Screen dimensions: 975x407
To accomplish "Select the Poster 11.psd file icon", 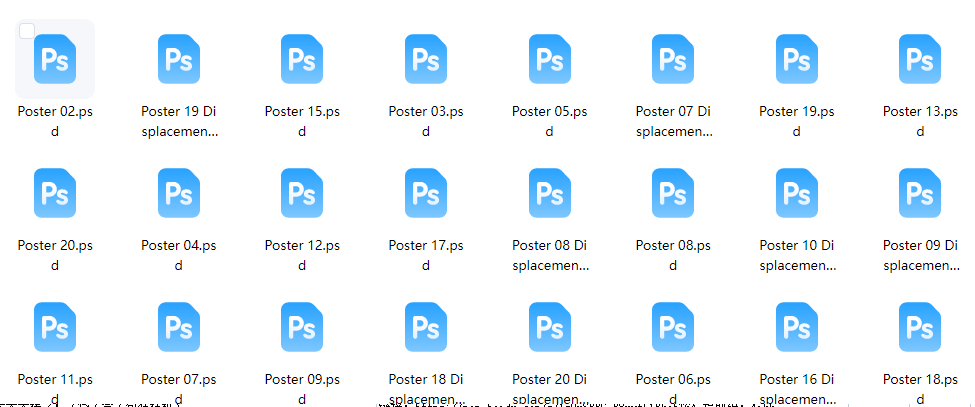I will click(55, 327).
